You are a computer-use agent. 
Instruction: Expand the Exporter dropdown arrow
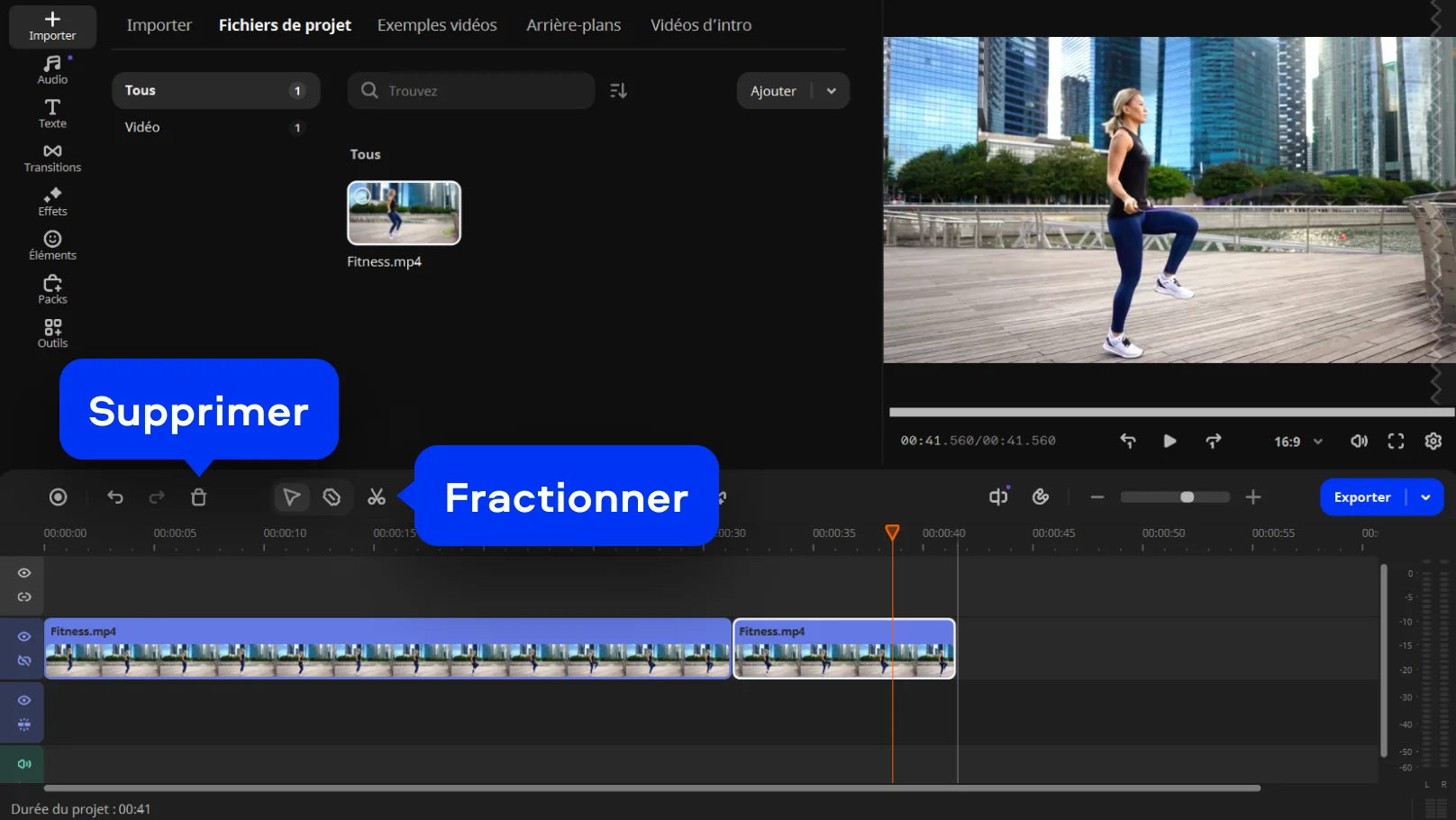[x=1425, y=497]
